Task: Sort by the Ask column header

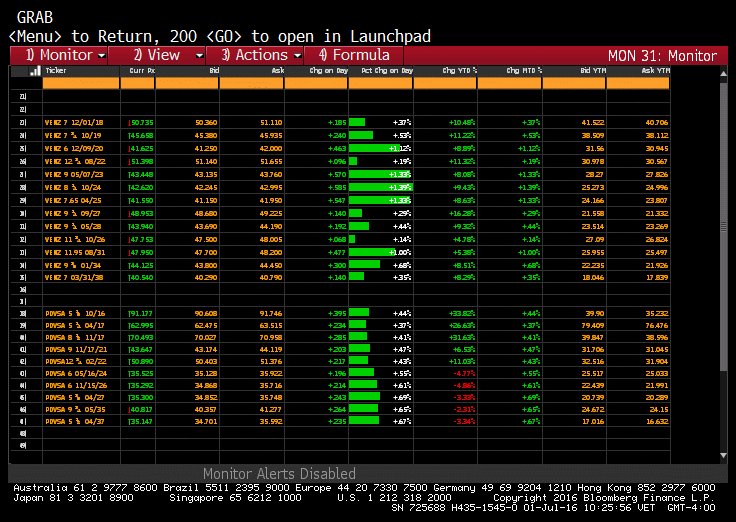Action: (277, 70)
